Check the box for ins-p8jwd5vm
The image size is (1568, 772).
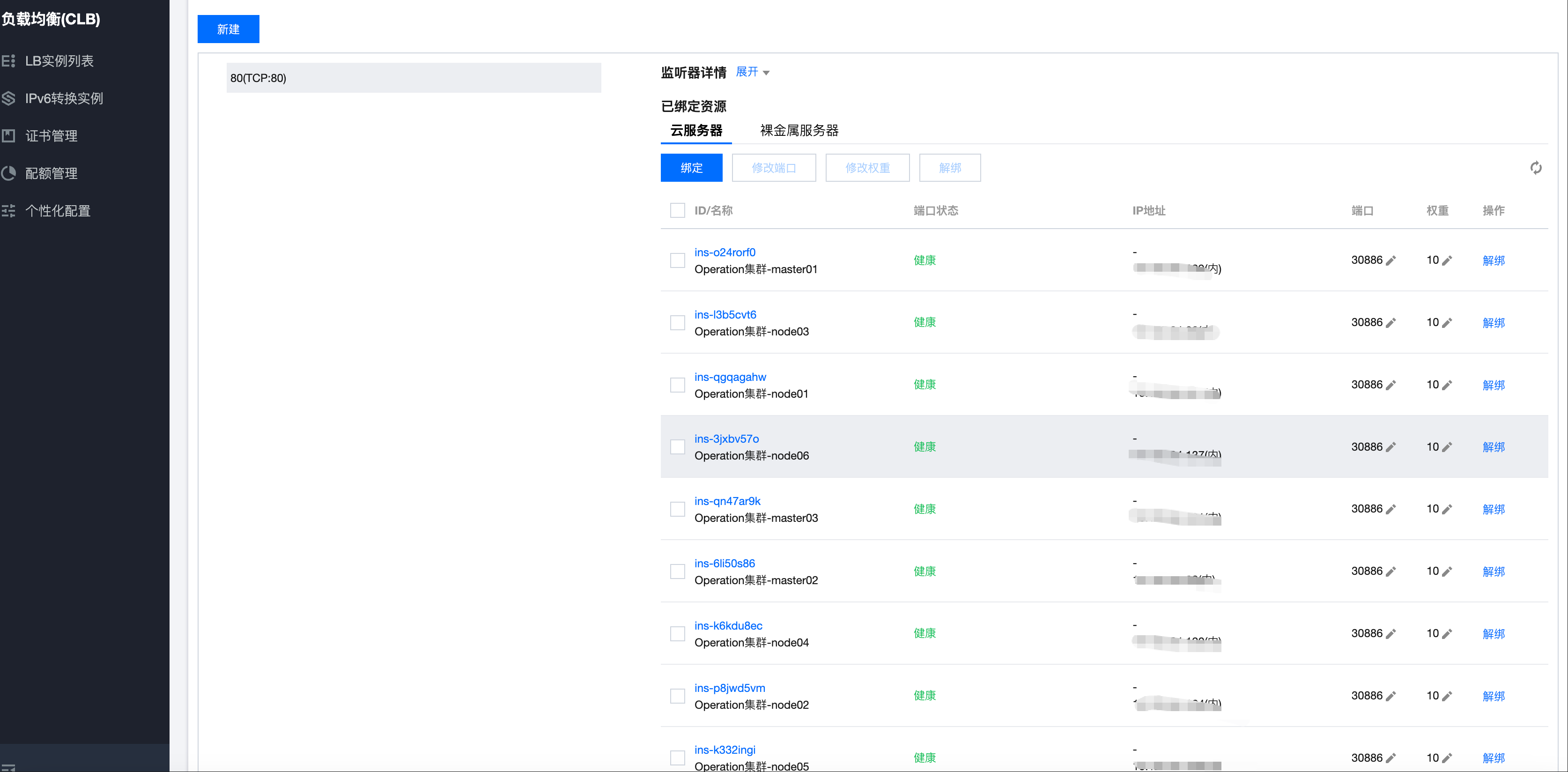coord(678,696)
